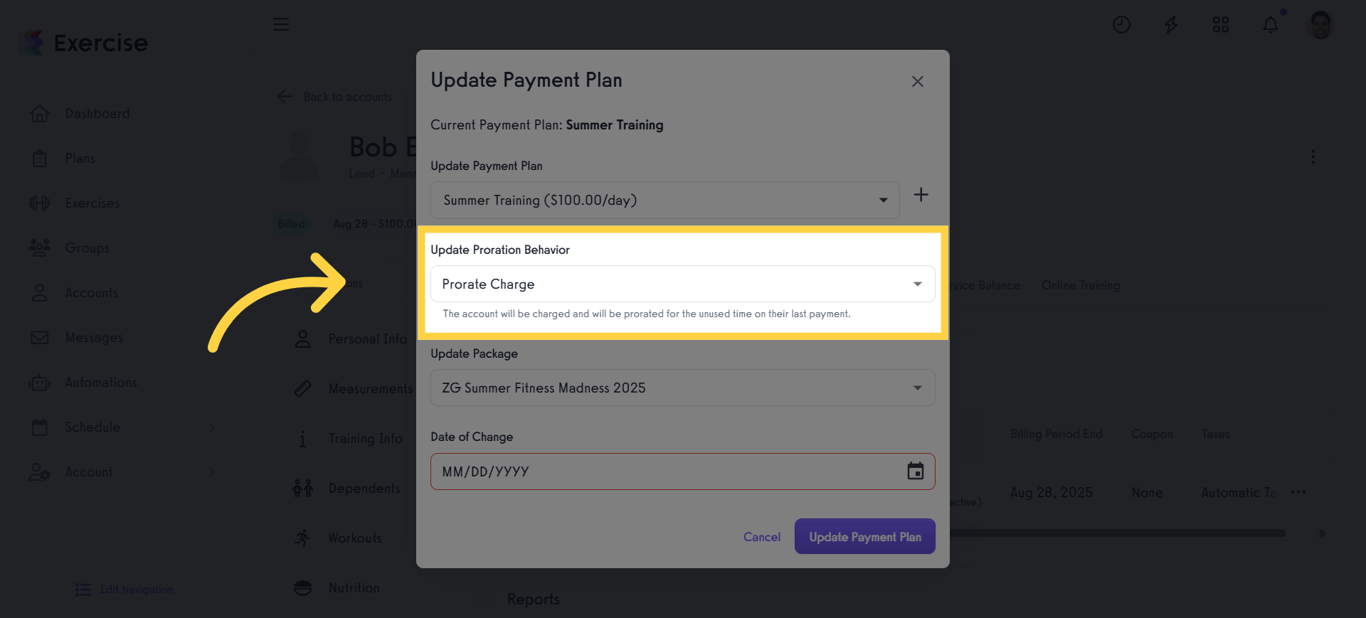Viewport: 1366px width, 618px height.
Task: Click the notifications bell icon
Action: coord(1270,25)
